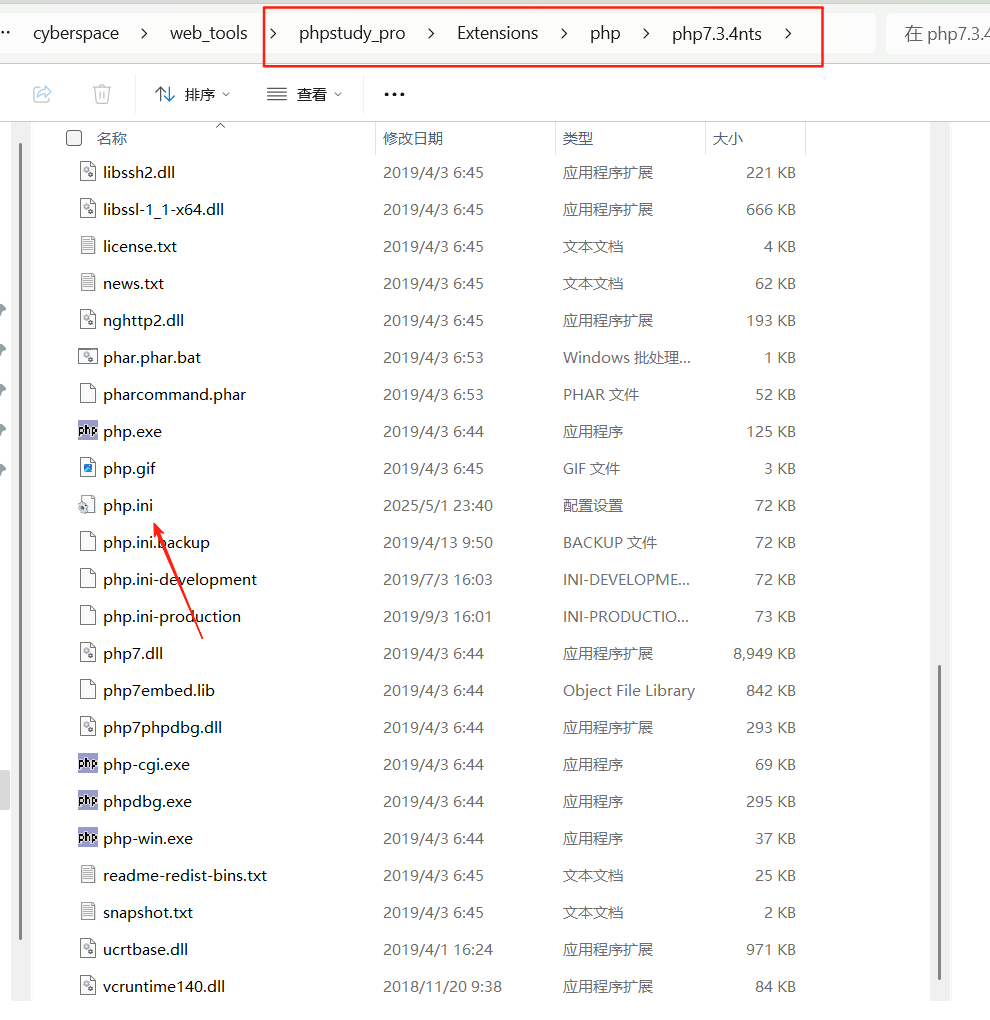
Task: Select the file name php.exe
Action: point(132,432)
